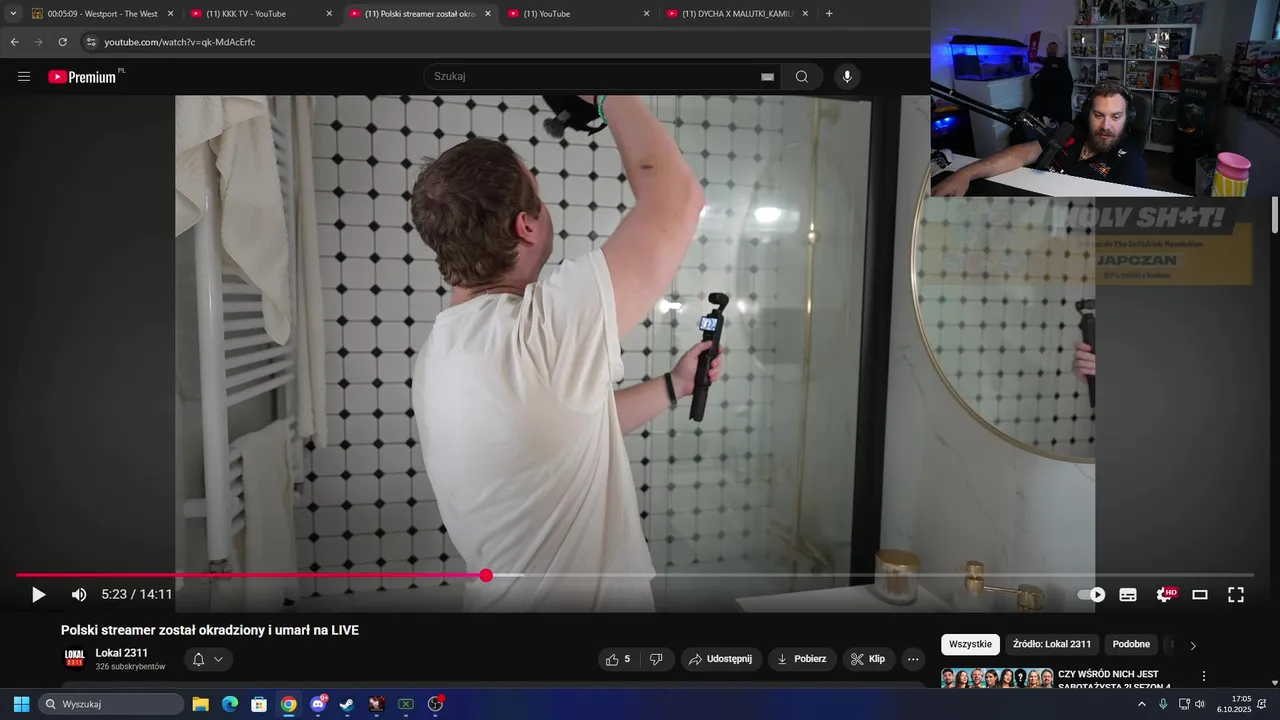Open Xbox app from taskbar
The image size is (1280, 720).
pos(406,704)
